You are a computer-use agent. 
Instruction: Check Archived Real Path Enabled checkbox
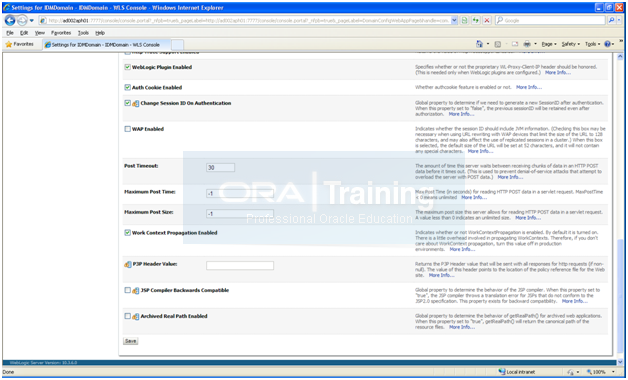127,316
